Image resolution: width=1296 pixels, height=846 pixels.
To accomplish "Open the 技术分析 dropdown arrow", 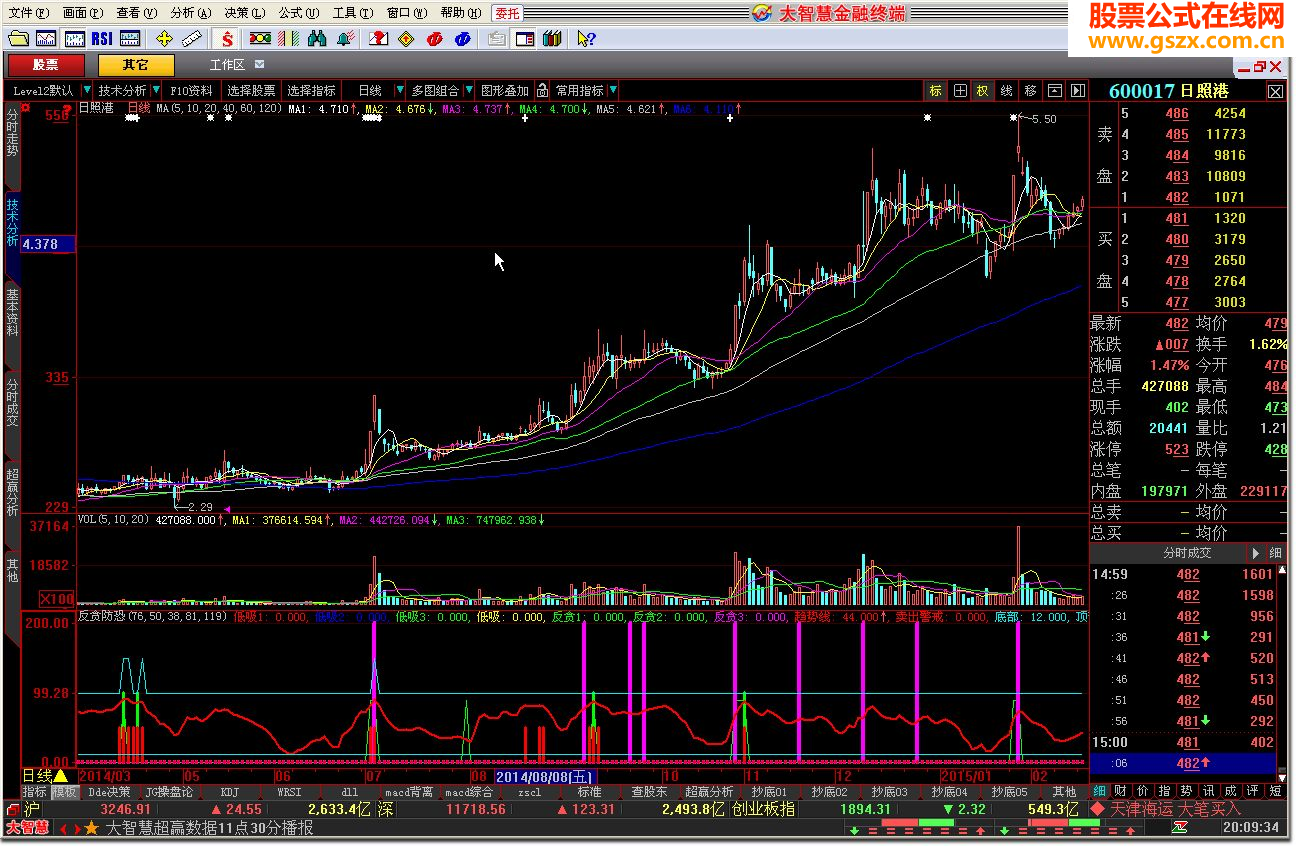I will click(156, 90).
